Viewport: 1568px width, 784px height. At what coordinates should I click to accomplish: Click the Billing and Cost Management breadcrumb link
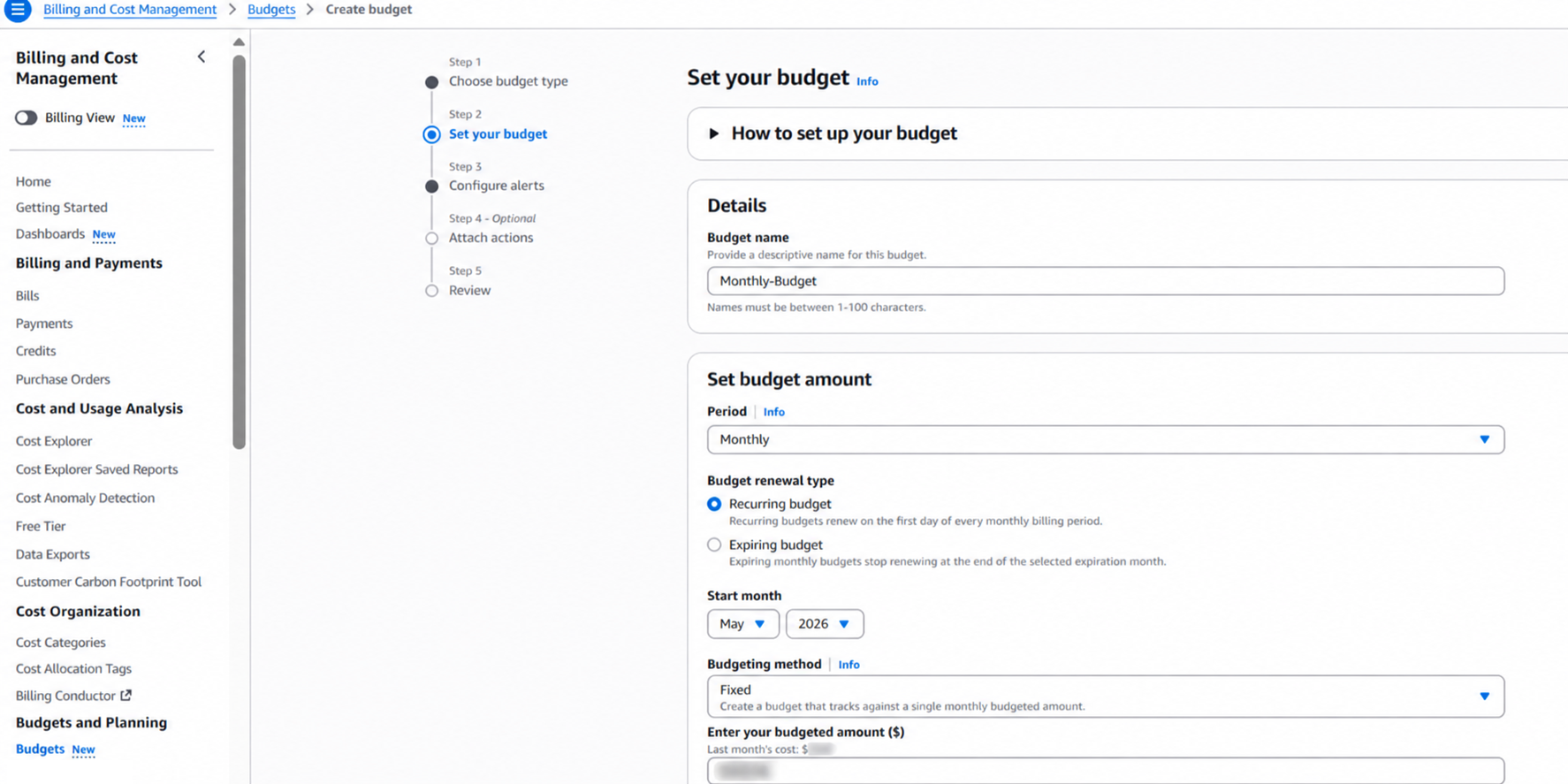coord(130,10)
